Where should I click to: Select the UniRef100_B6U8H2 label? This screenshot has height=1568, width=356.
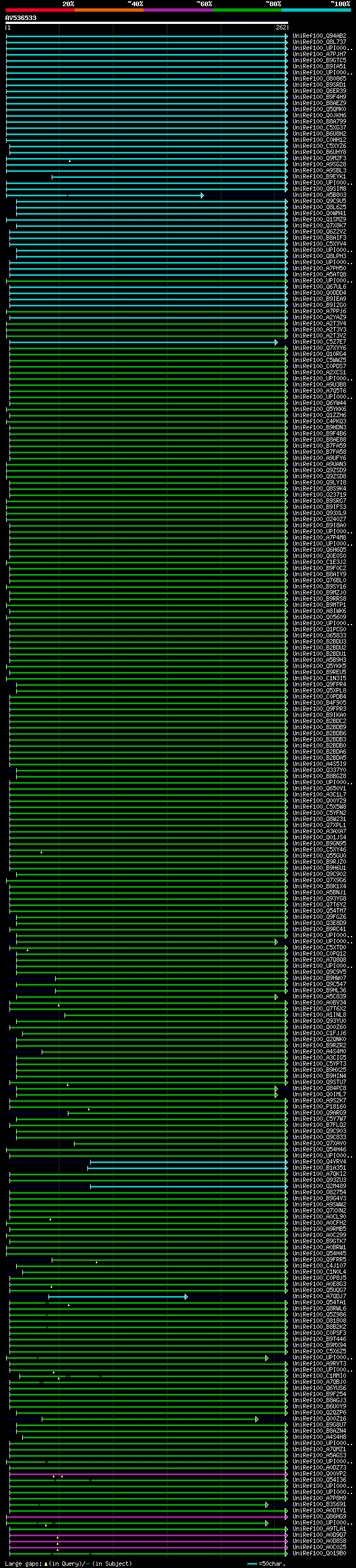click(319, 134)
